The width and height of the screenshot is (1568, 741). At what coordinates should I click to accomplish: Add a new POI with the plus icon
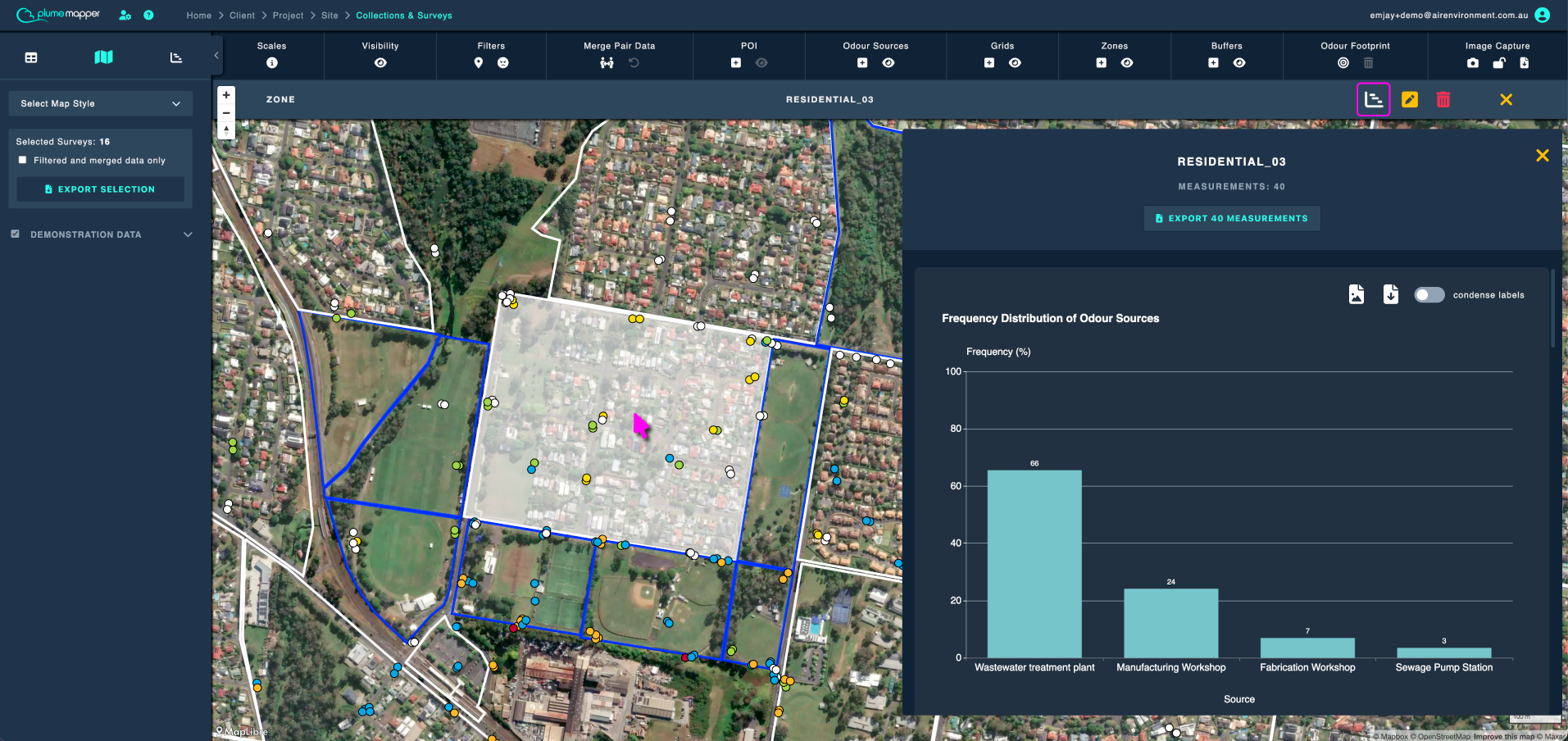736,63
